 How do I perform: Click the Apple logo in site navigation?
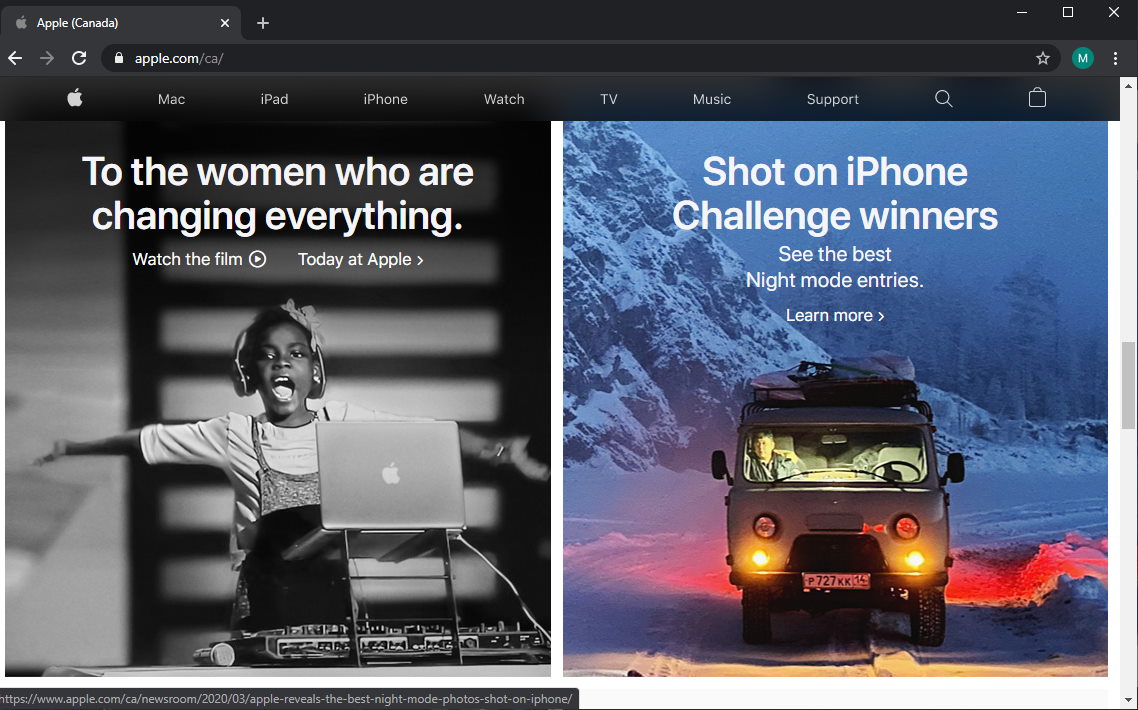click(x=75, y=98)
